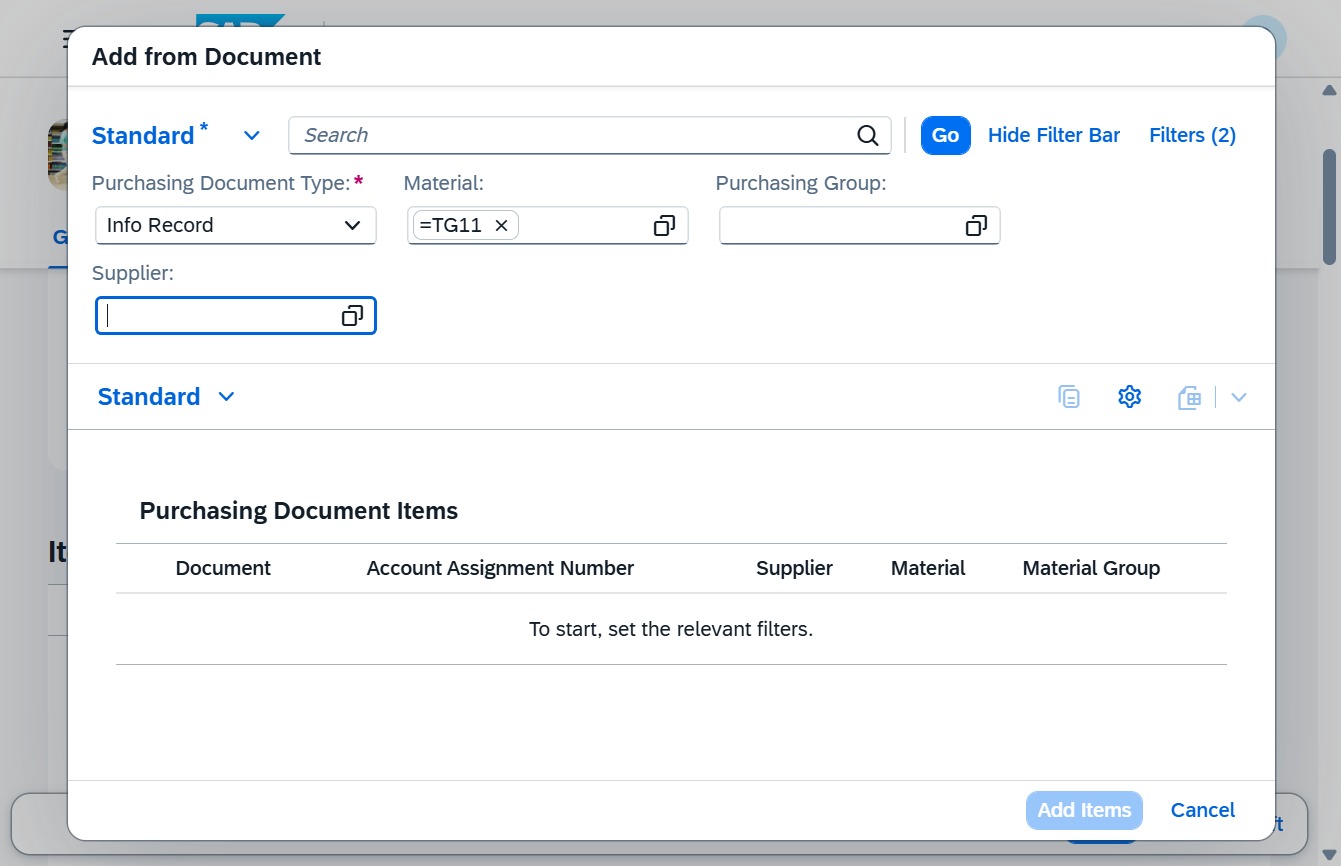Click Hide Filter Bar link
The height and width of the screenshot is (866, 1341).
[1054, 136]
